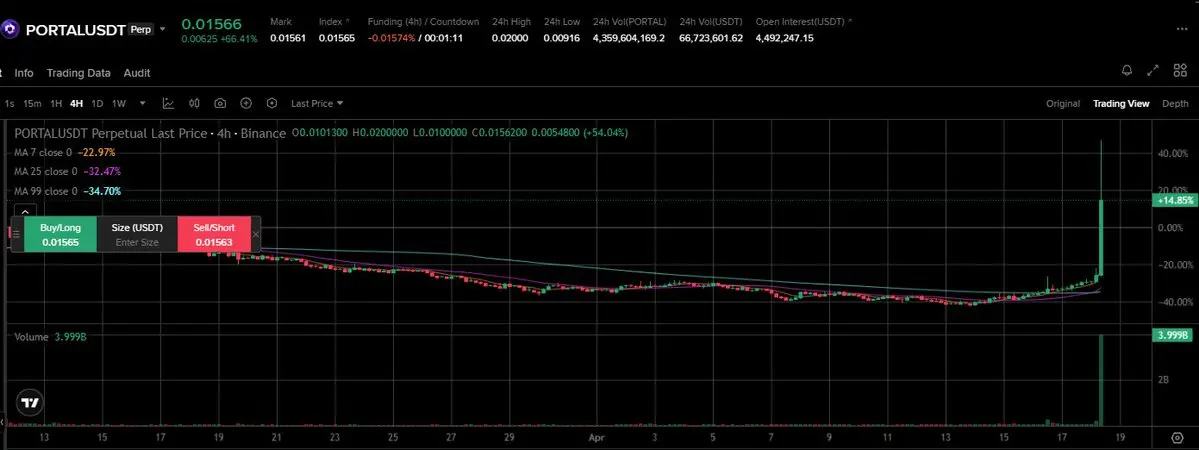This screenshot has width=1199, height=450.
Task: Click the Volume 3.999B indicator label
Action: coord(50,337)
